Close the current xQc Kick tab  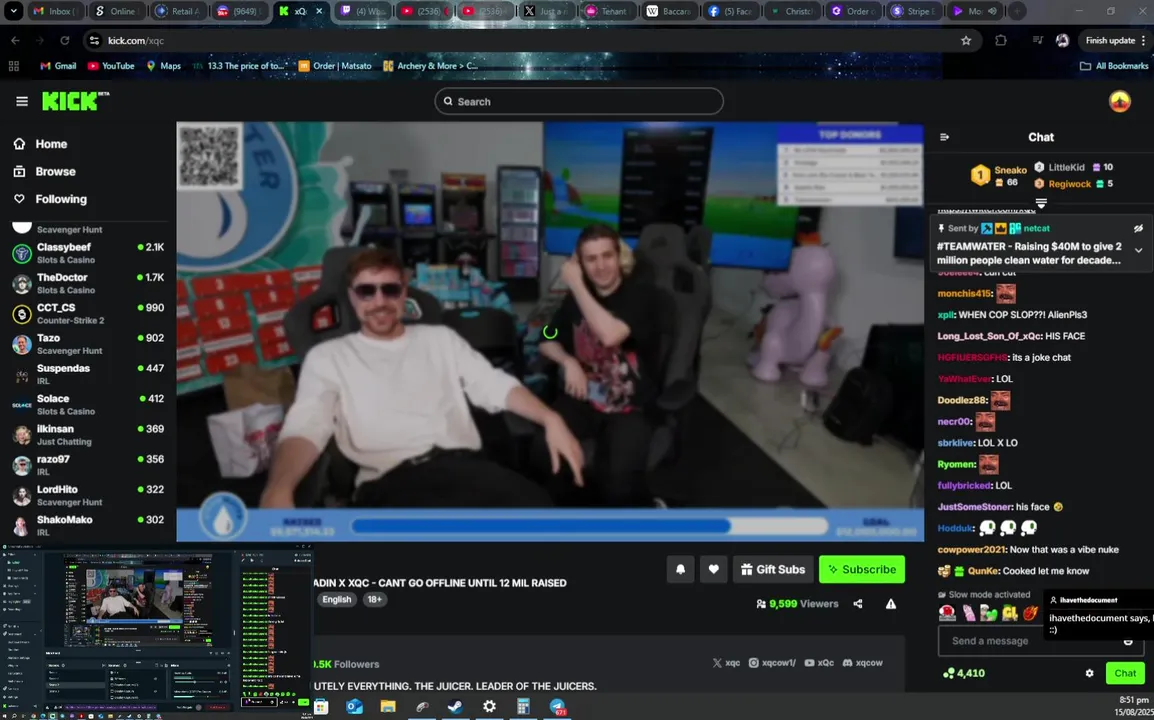click(x=319, y=11)
